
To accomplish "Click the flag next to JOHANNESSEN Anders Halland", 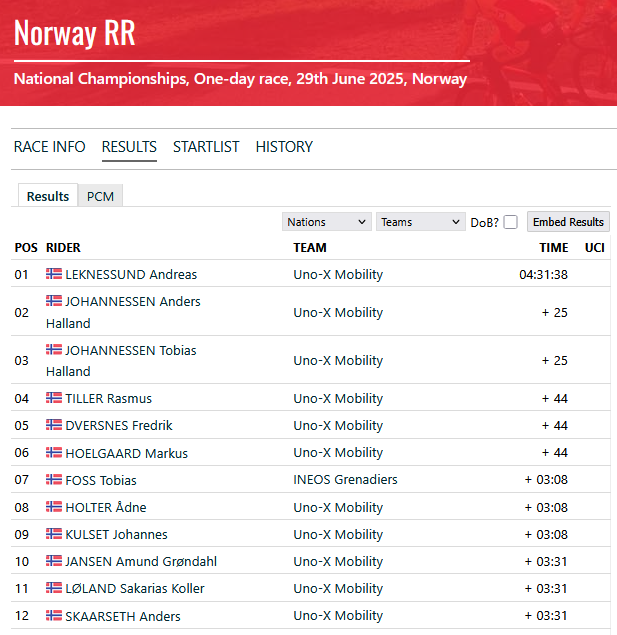I will pos(54,301).
